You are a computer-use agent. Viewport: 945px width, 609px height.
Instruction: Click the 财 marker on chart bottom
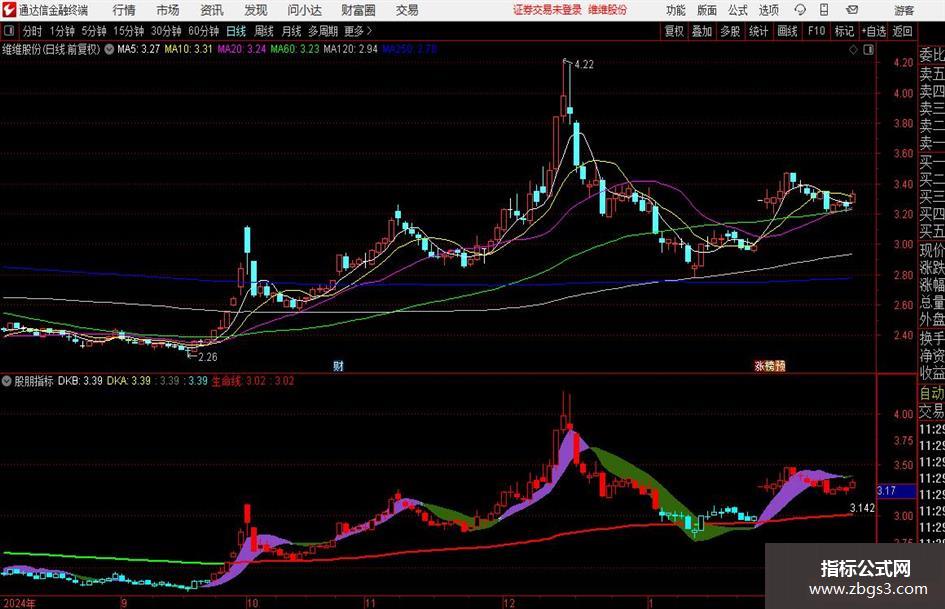coord(339,366)
